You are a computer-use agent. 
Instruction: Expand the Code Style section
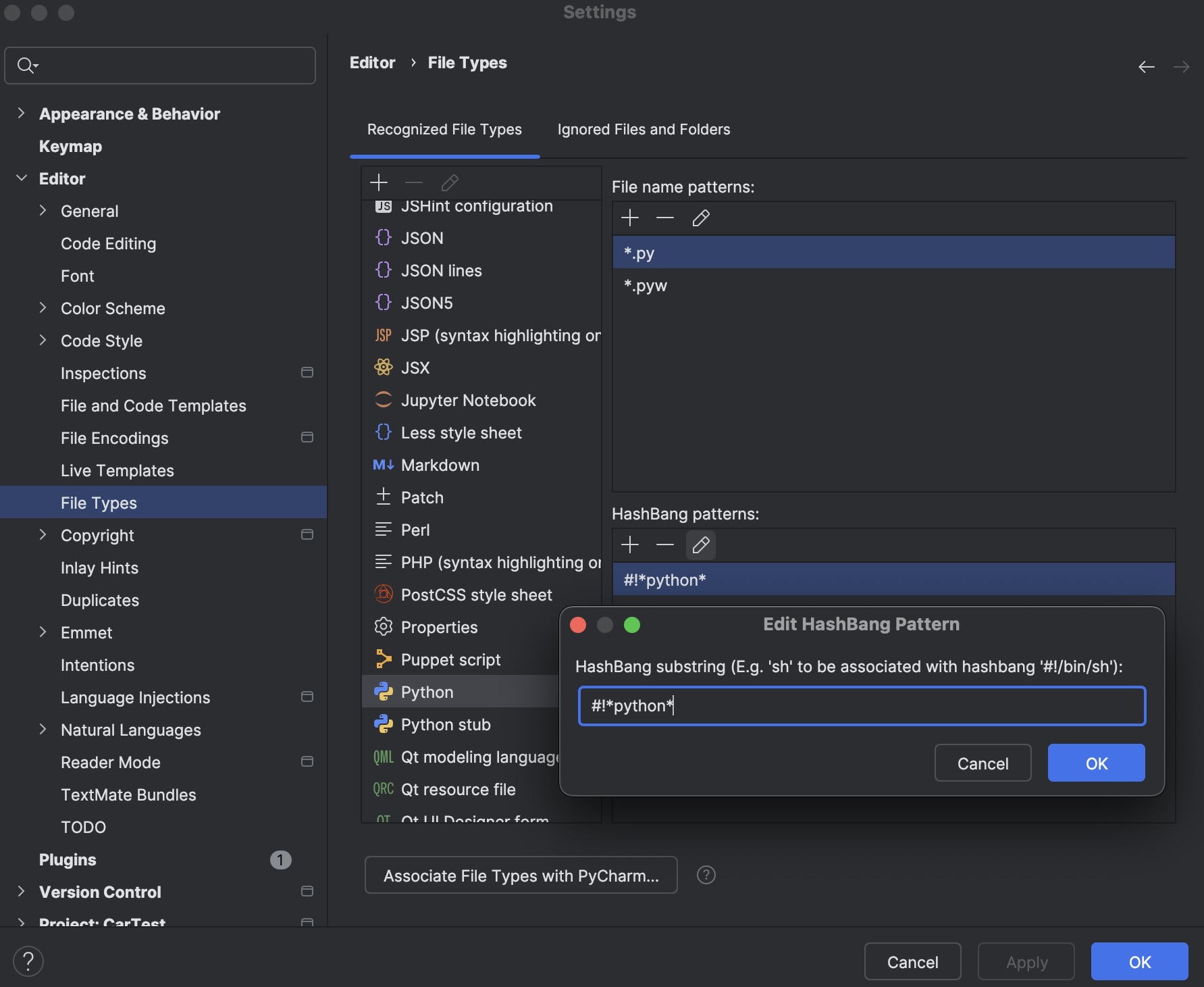(x=43, y=340)
